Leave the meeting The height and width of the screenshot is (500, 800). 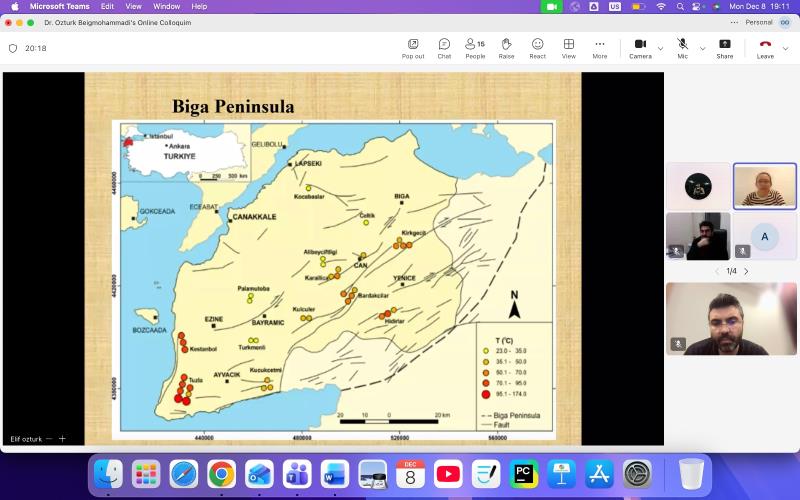tap(765, 48)
